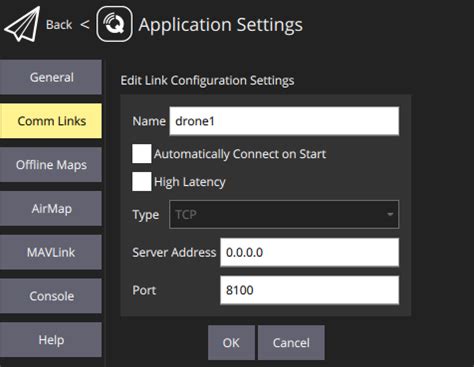Open the General settings tab
Screen dimensions: 474x367
coord(51,77)
